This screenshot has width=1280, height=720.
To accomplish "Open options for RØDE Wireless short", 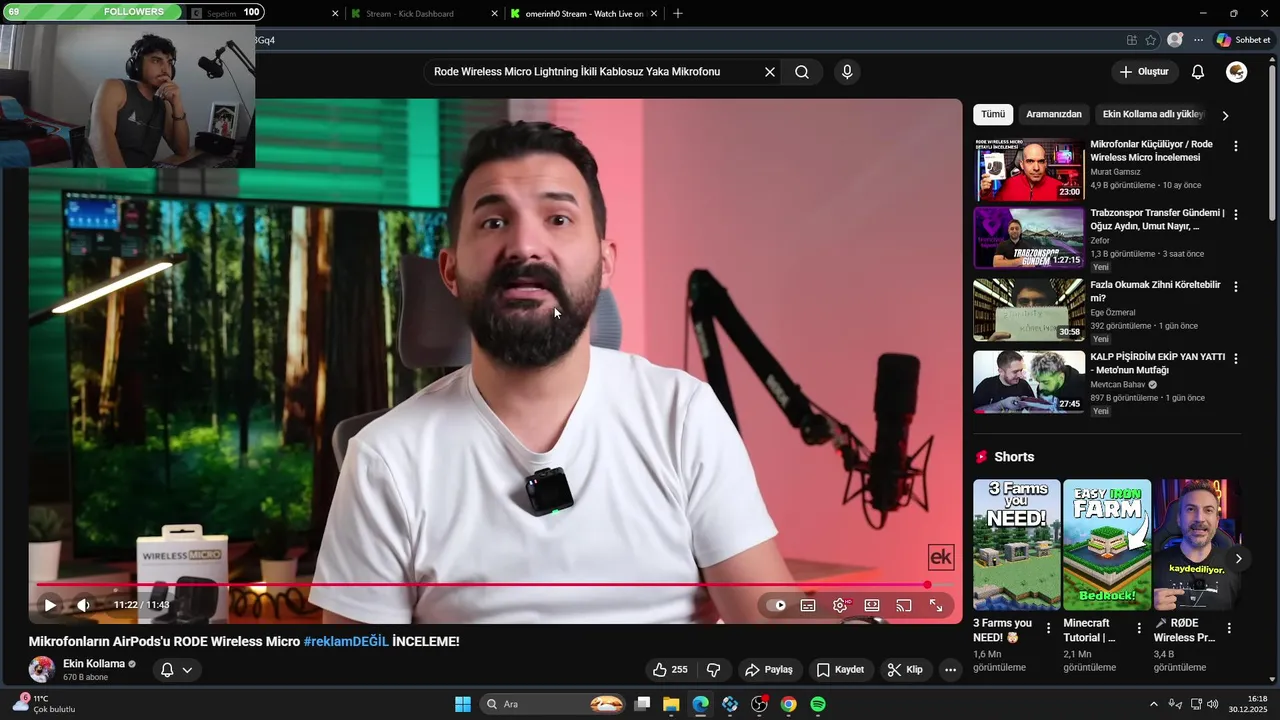I will coord(1229,628).
